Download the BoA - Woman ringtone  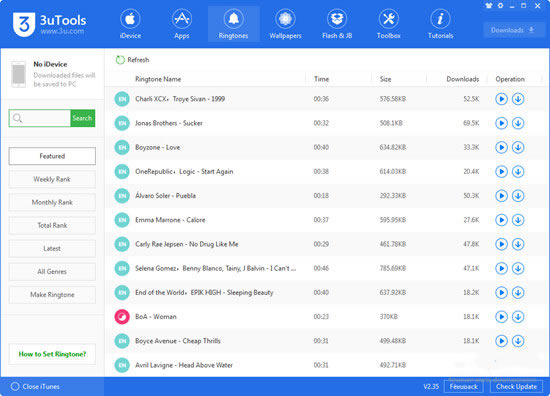(x=518, y=317)
